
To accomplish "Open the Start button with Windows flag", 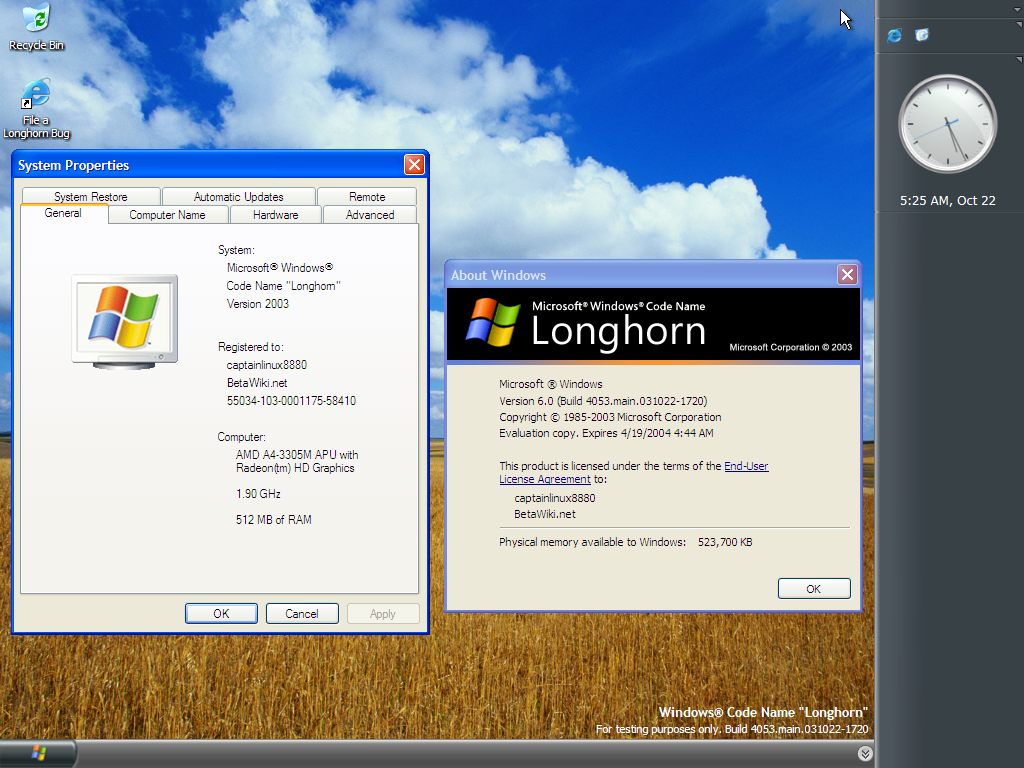I will click(x=38, y=754).
